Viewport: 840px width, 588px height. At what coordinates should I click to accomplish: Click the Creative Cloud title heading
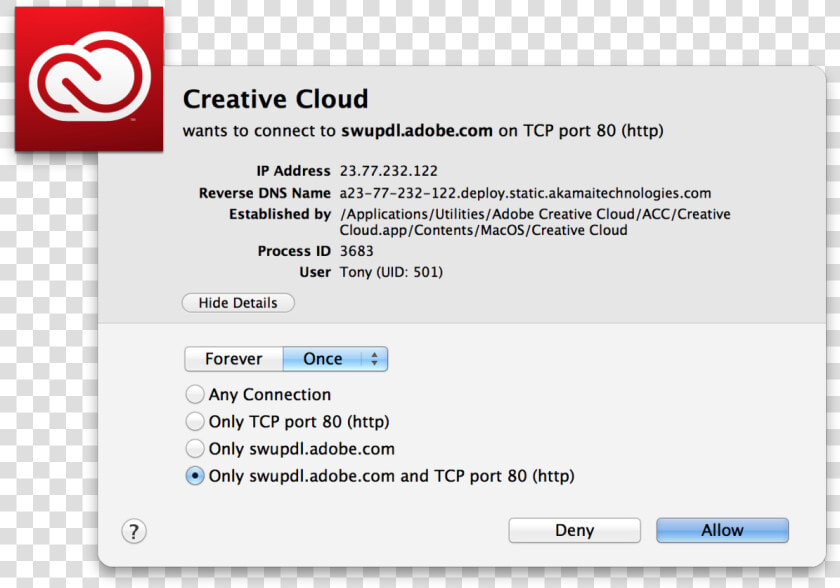coord(275,99)
